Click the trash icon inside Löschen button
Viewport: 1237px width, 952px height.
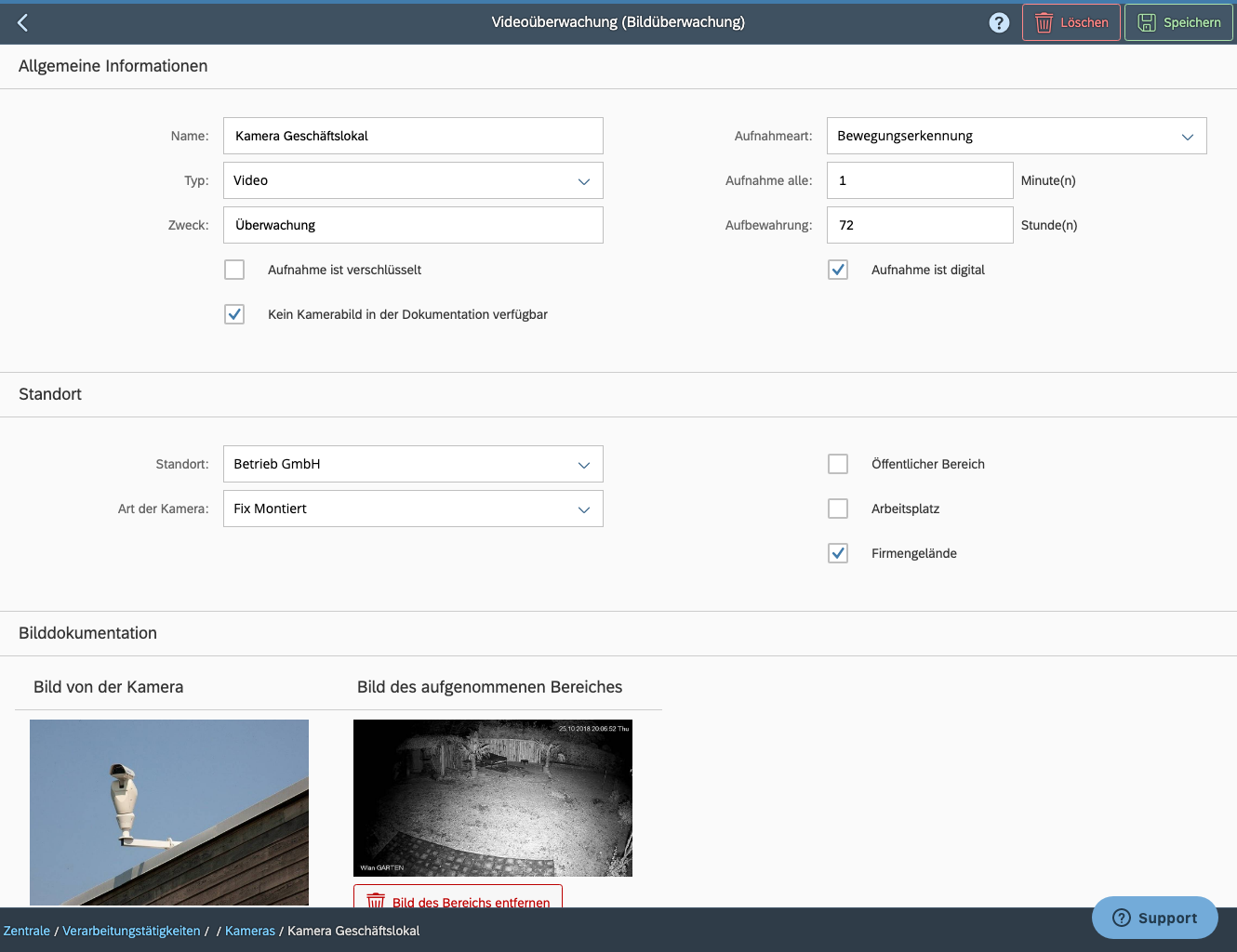[x=1045, y=22]
